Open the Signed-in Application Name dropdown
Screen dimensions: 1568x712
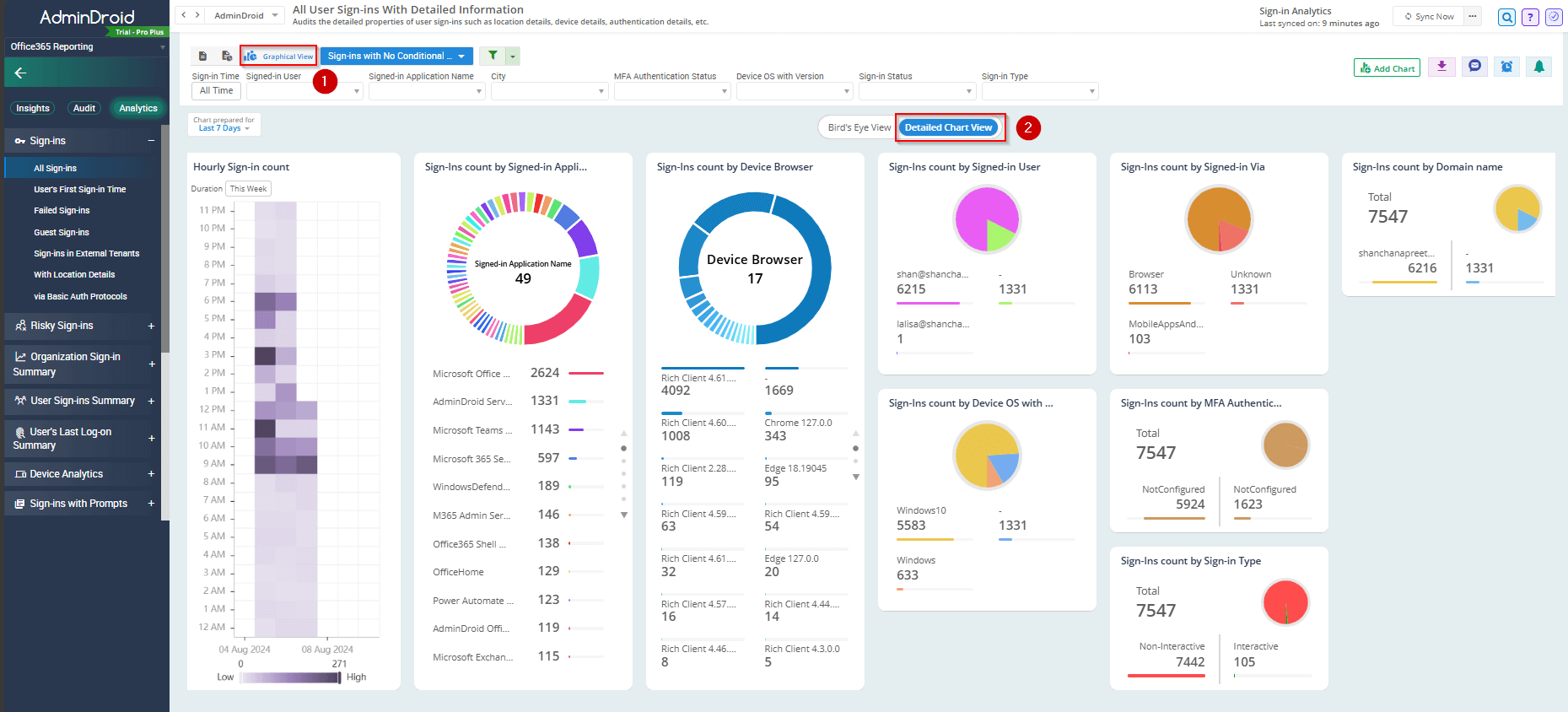(426, 91)
